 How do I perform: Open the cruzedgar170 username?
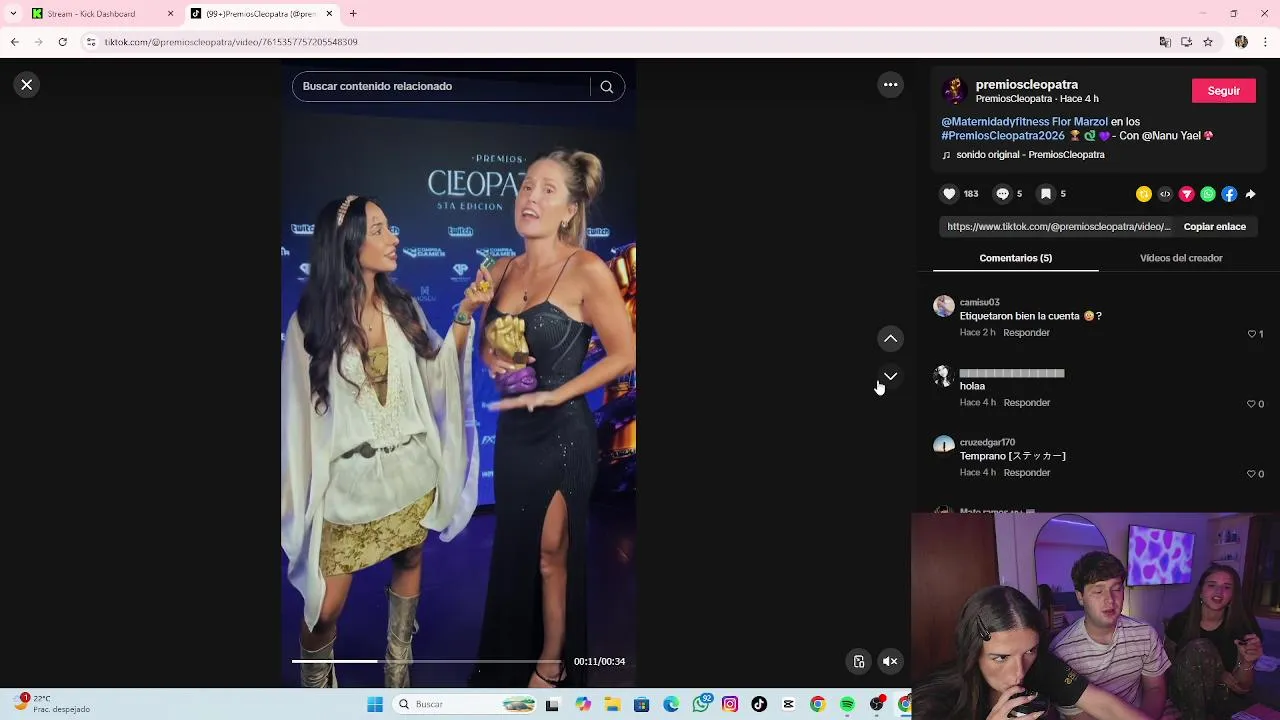[x=987, y=442]
